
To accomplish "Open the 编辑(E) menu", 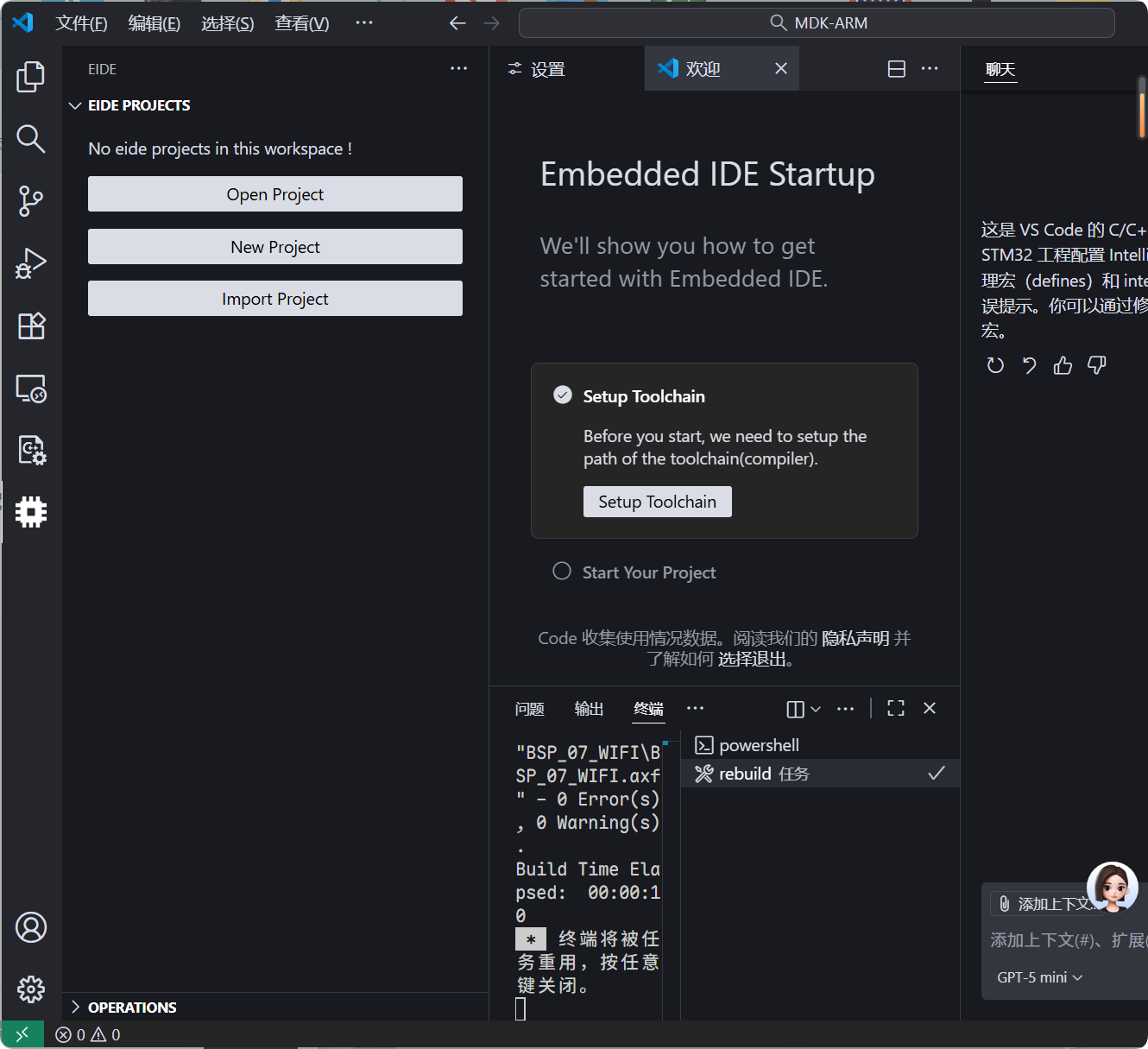I will click(155, 23).
